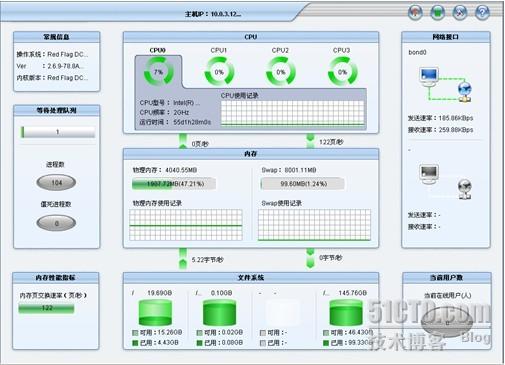Click the host IP 10.0.3.12 title
The height and width of the screenshot is (365, 505).
click(213, 14)
